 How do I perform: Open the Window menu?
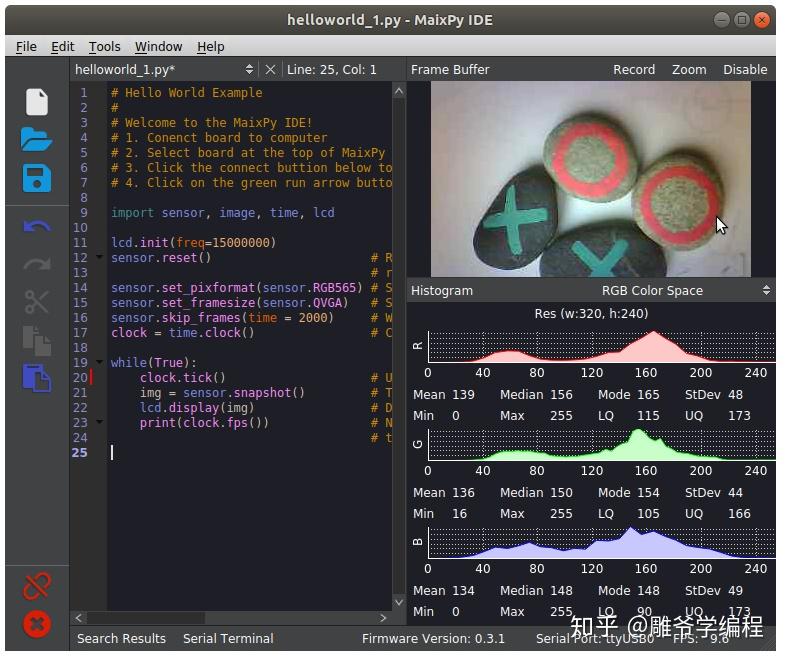click(x=158, y=46)
